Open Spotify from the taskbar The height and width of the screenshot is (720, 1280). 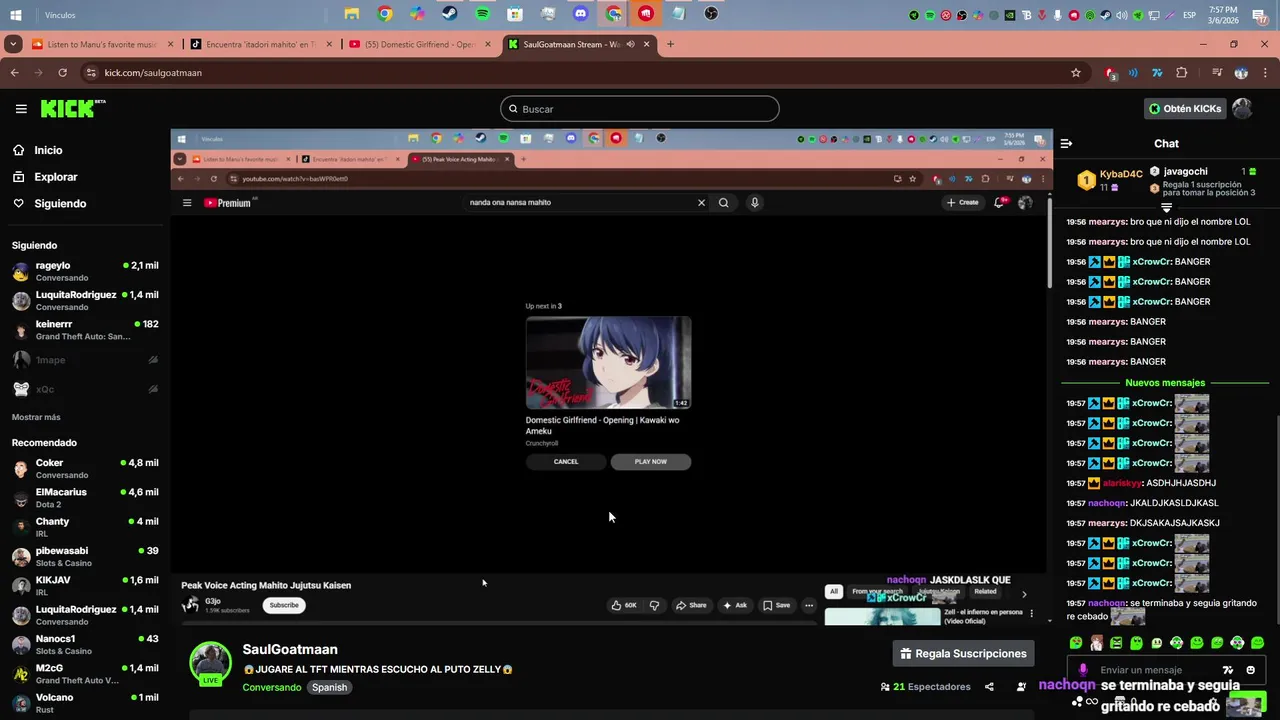tap(482, 14)
